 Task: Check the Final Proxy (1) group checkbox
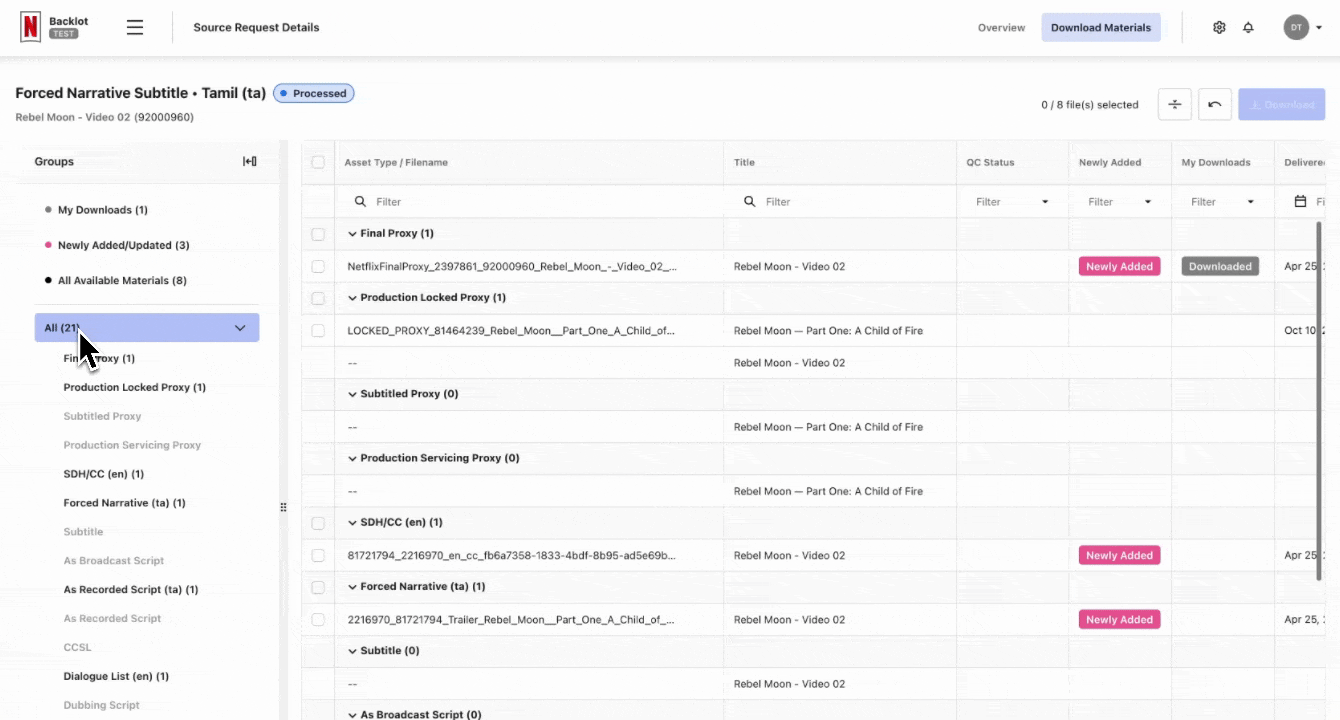coord(318,234)
